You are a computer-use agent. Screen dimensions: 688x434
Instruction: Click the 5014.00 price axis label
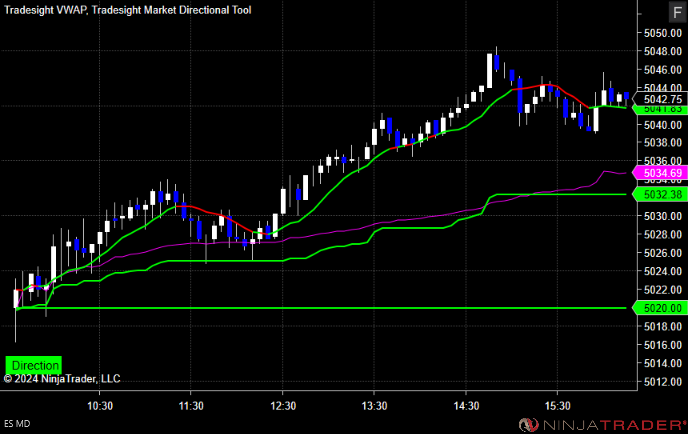[x=663, y=363]
